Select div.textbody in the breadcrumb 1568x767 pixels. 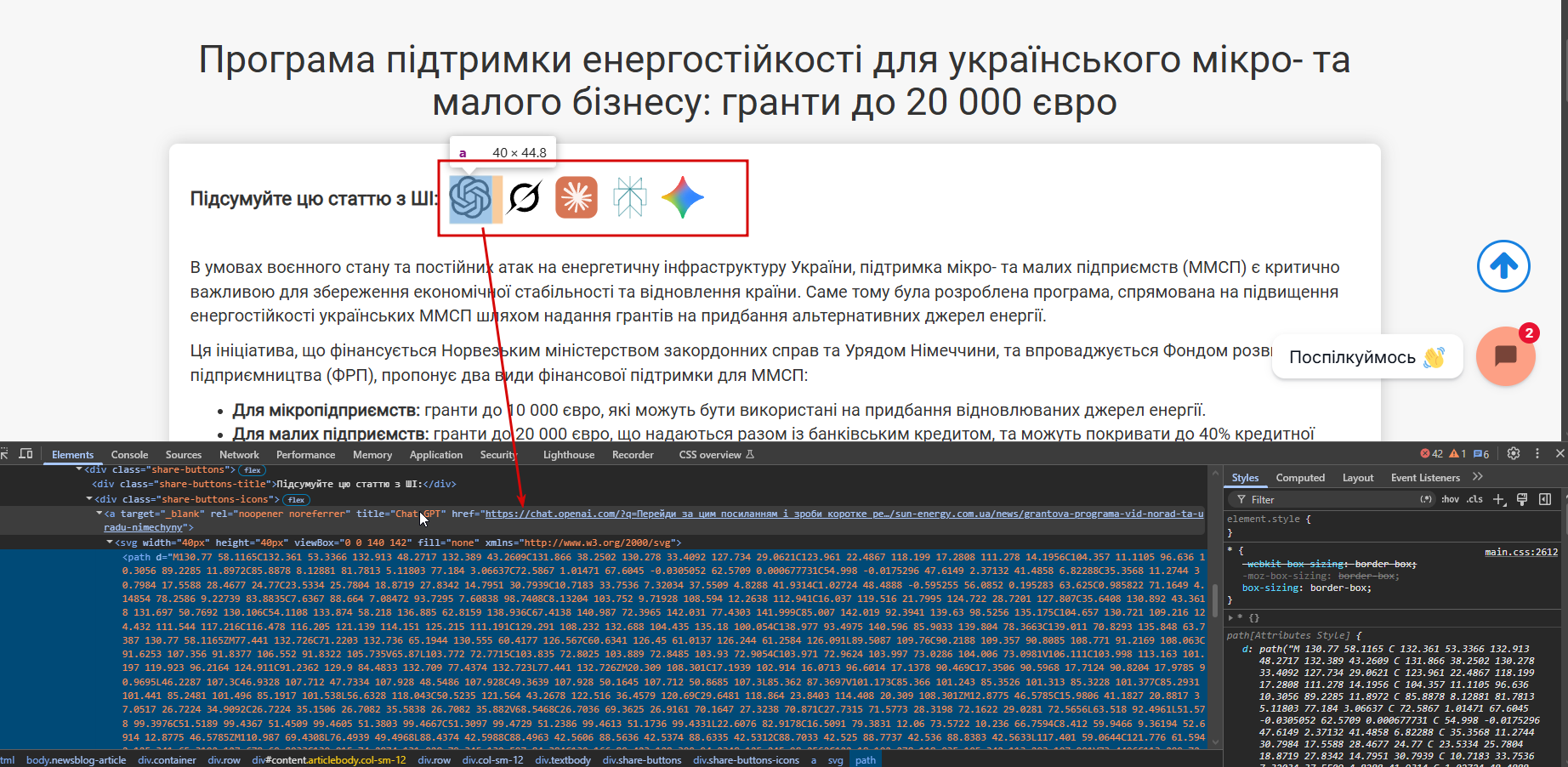point(563,760)
